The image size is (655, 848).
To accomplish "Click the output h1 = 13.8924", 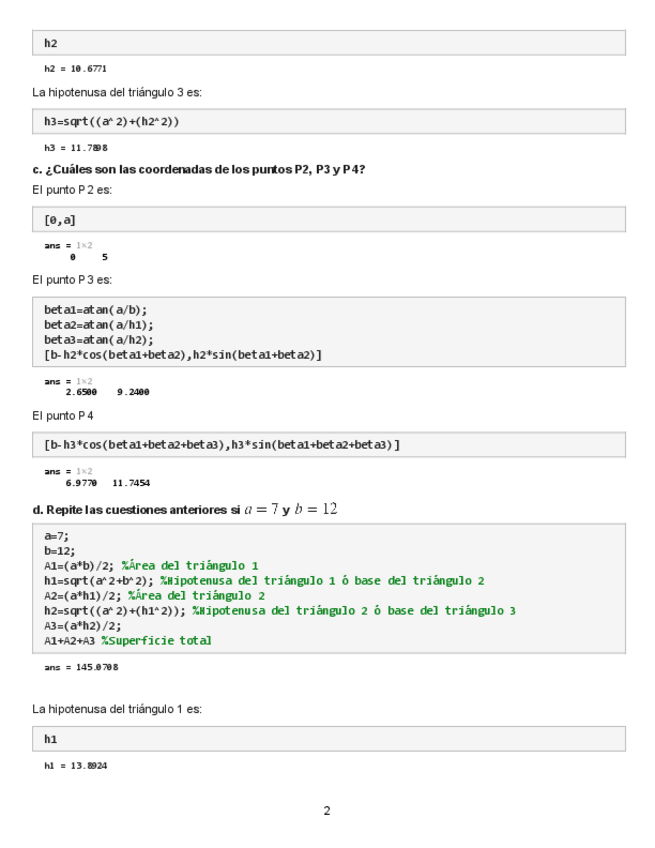I will [75, 765].
